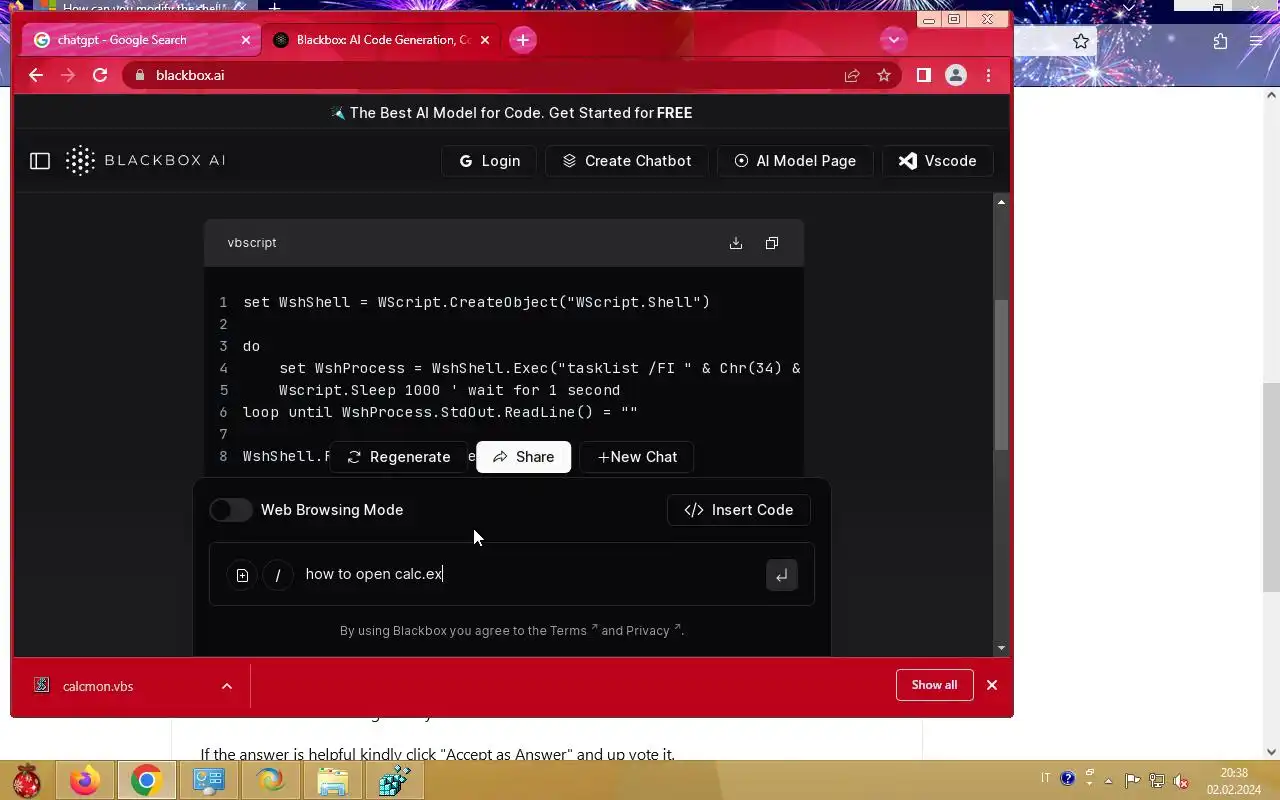Close the chatgpt Google Search tab

(x=246, y=40)
